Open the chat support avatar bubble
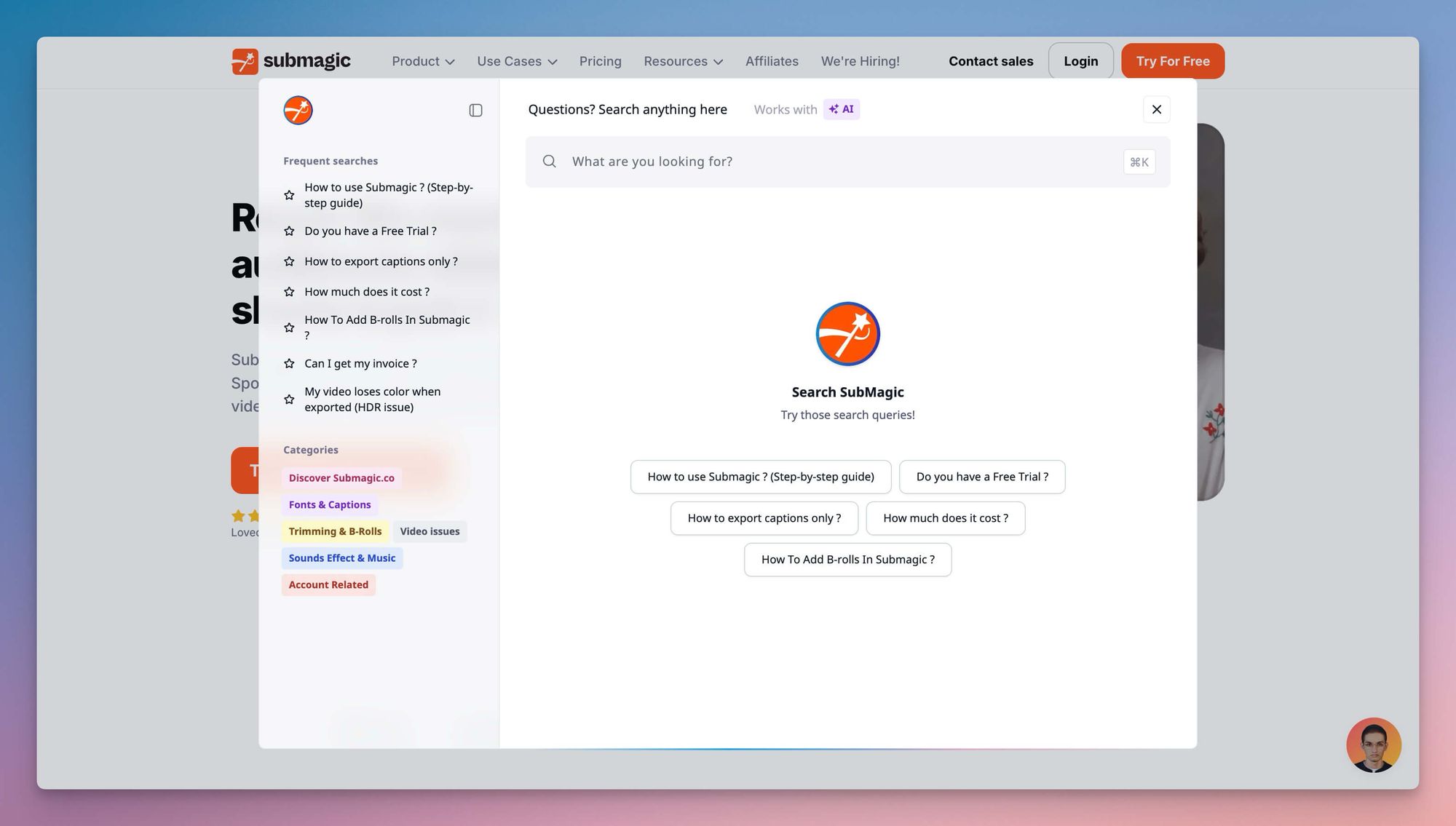This screenshot has width=1456, height=826. coord(1373,744)
